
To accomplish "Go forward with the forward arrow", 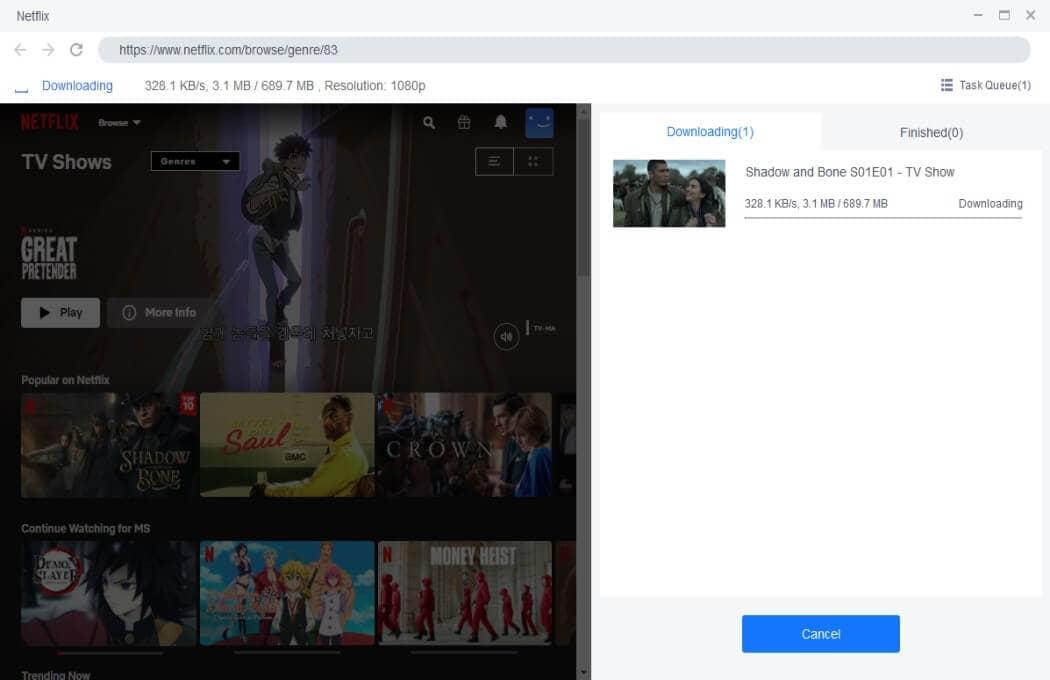I will pos(48,50).
